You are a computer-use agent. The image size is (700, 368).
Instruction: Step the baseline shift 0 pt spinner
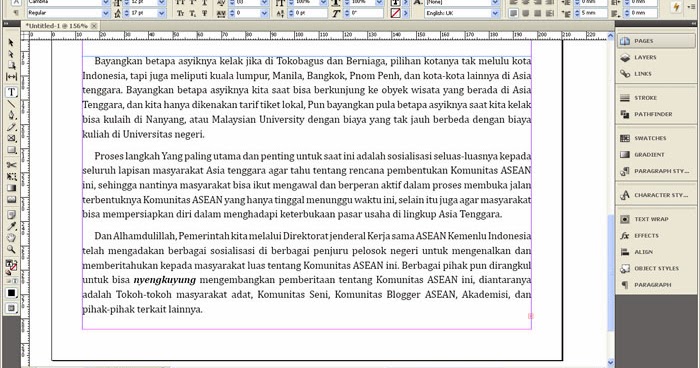point(291,13)
